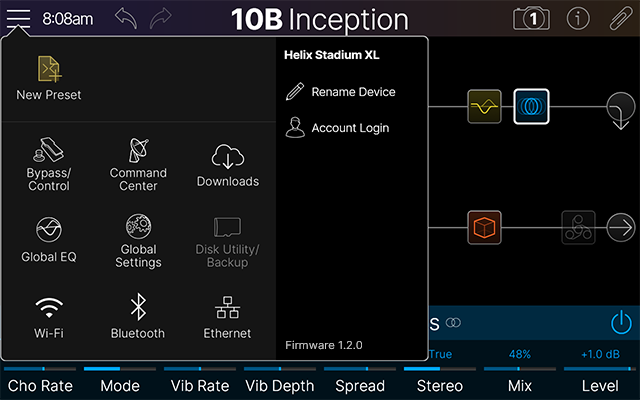Select the Cho Rate parameter tab

40,384
